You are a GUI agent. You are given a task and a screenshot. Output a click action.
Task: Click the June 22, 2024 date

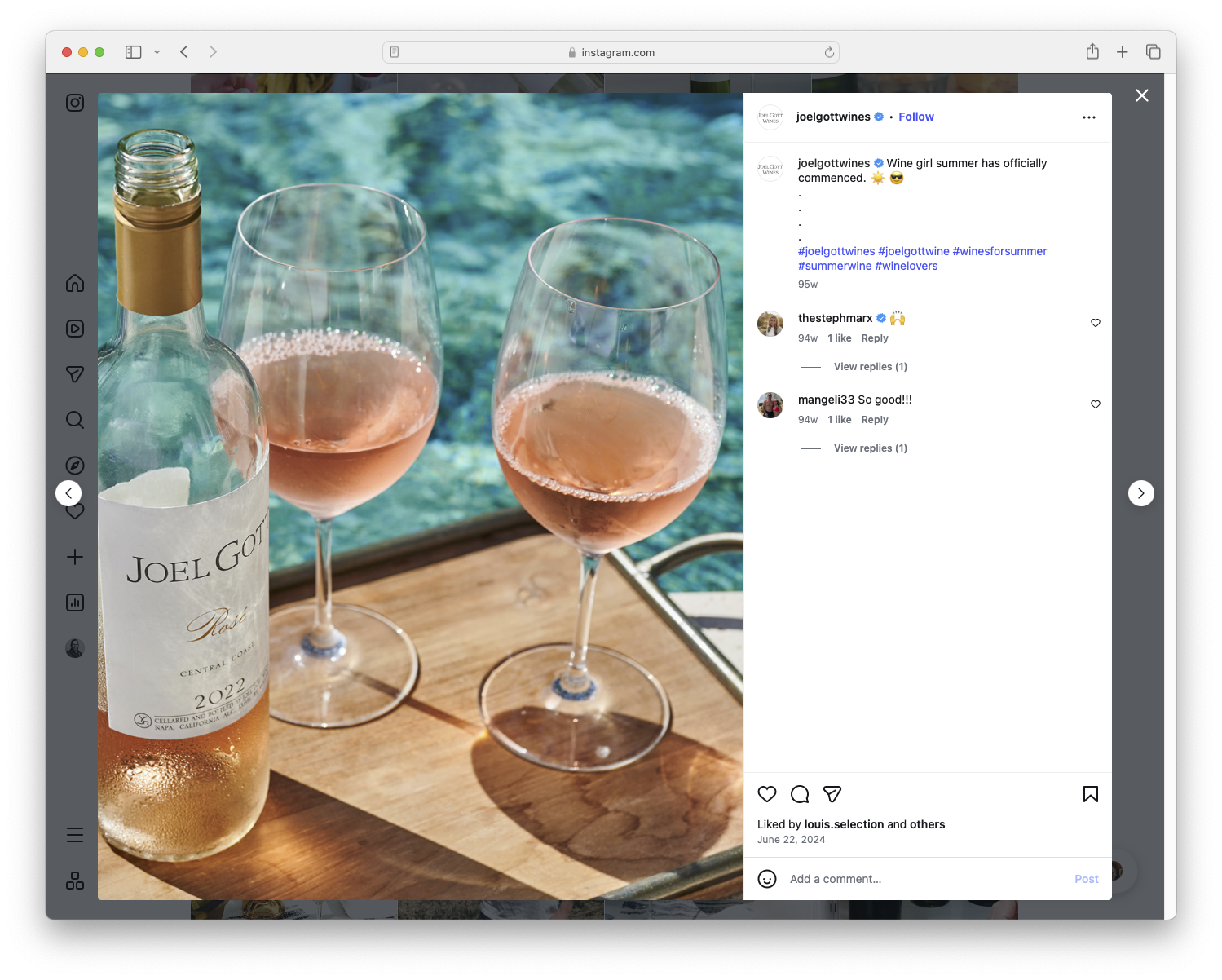pos(791,840)
